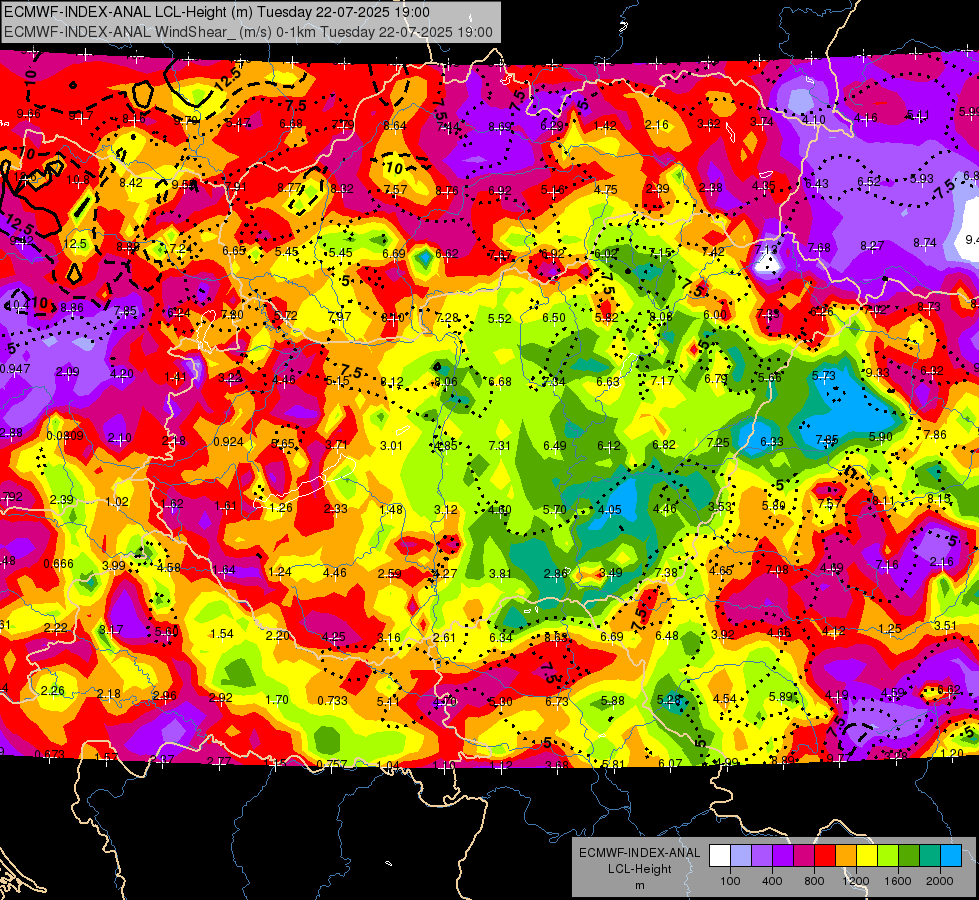Image resolution: width=979 pixels, height=900 pixels.
Task: Click the '9.33' wind shear value
Action: point(877,372)
